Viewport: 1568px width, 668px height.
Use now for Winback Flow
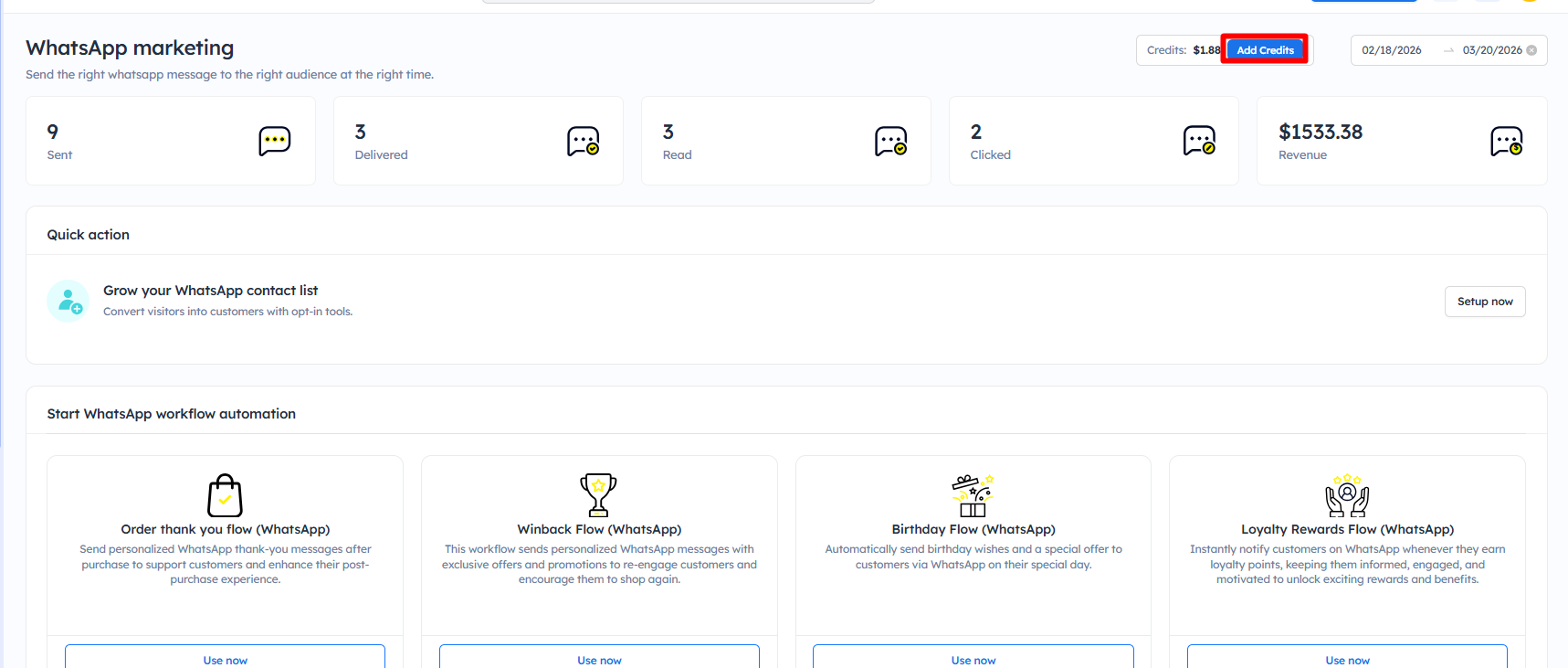click(599, 659)
